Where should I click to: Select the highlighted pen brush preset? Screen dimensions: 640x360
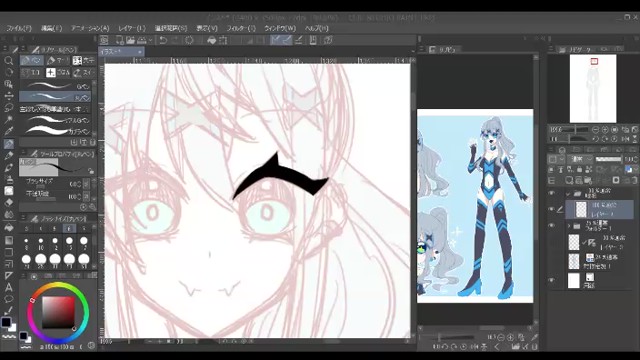click(x=55, y=97)
